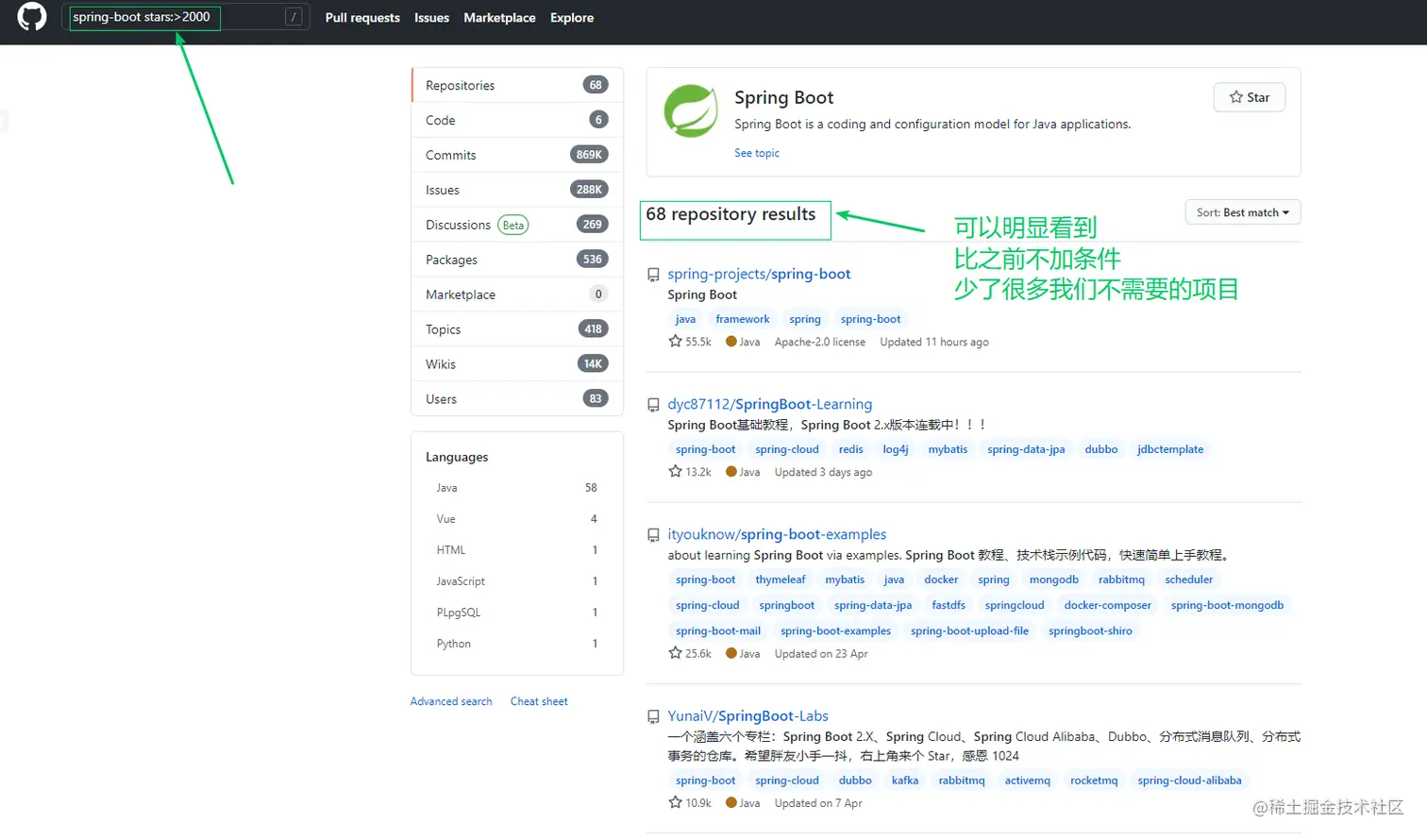Click the rocketmq topic tag
Viewport: 1427px width, 840px height.
coord(1094,781)
